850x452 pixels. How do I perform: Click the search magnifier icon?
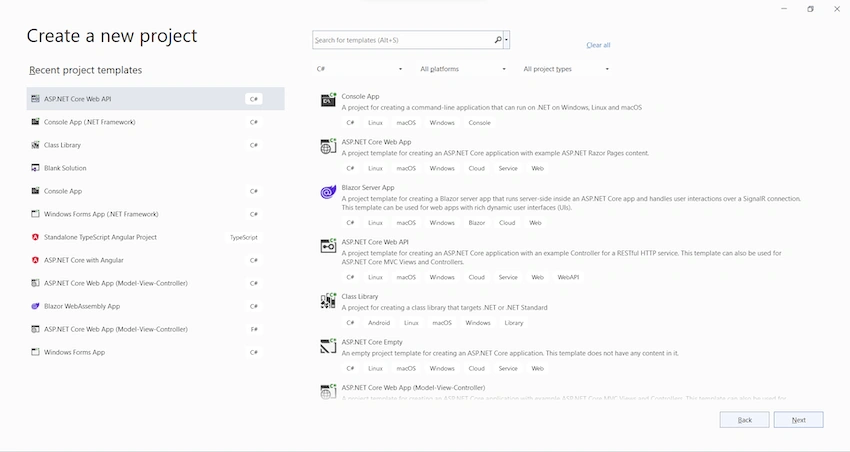click(x=498, y=40)
